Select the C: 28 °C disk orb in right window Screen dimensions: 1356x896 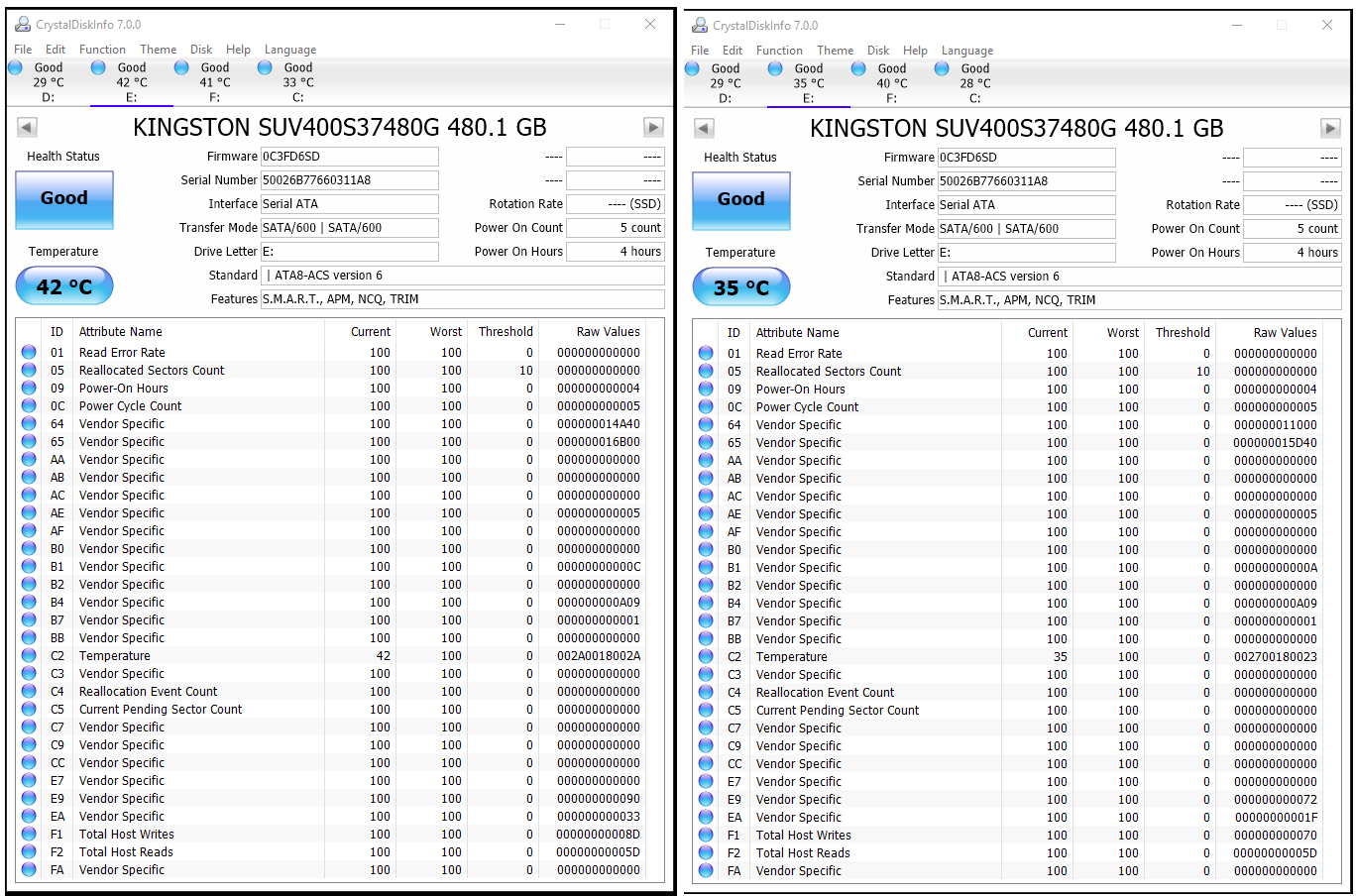click(942, 68)
